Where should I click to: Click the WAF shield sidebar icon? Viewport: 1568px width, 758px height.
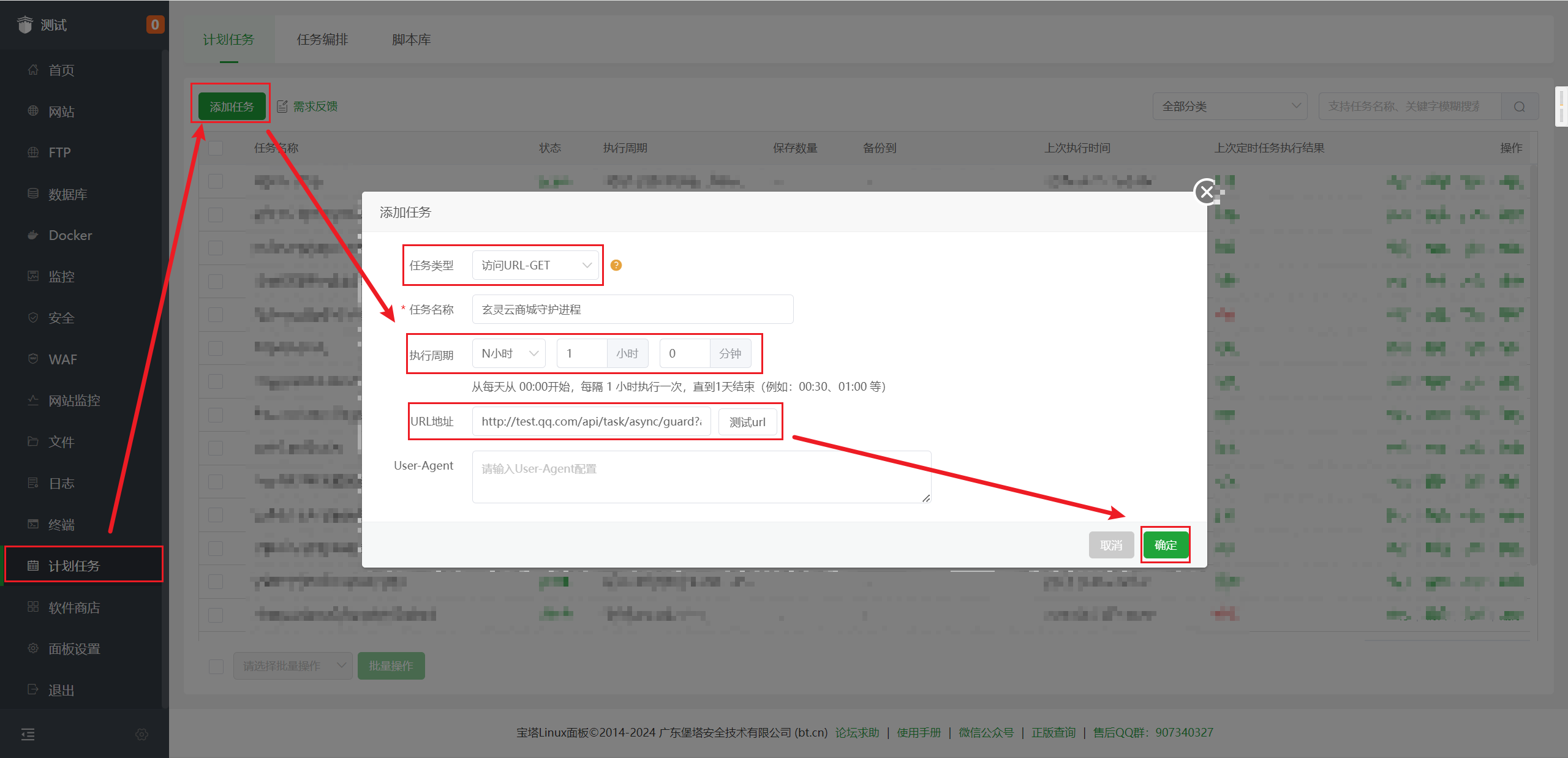tap(33, 359)
